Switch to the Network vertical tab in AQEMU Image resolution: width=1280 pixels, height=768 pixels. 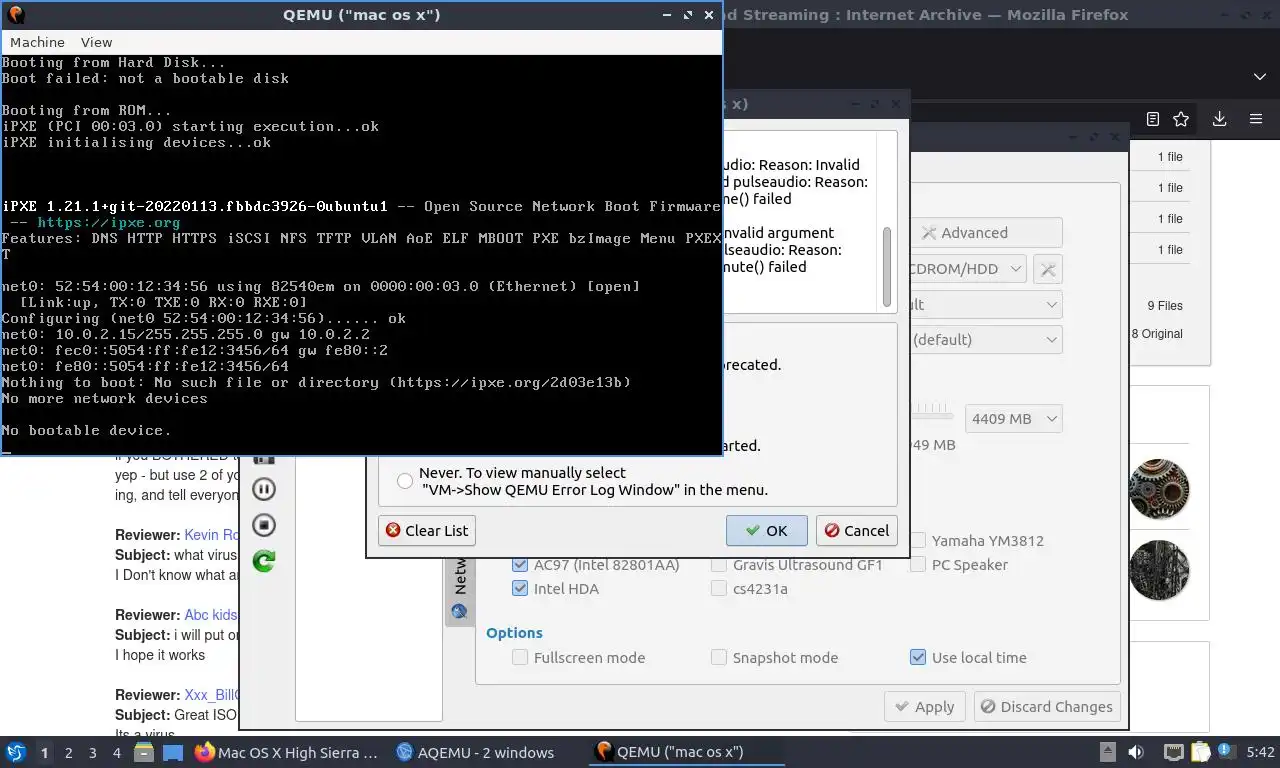(460, 590)
